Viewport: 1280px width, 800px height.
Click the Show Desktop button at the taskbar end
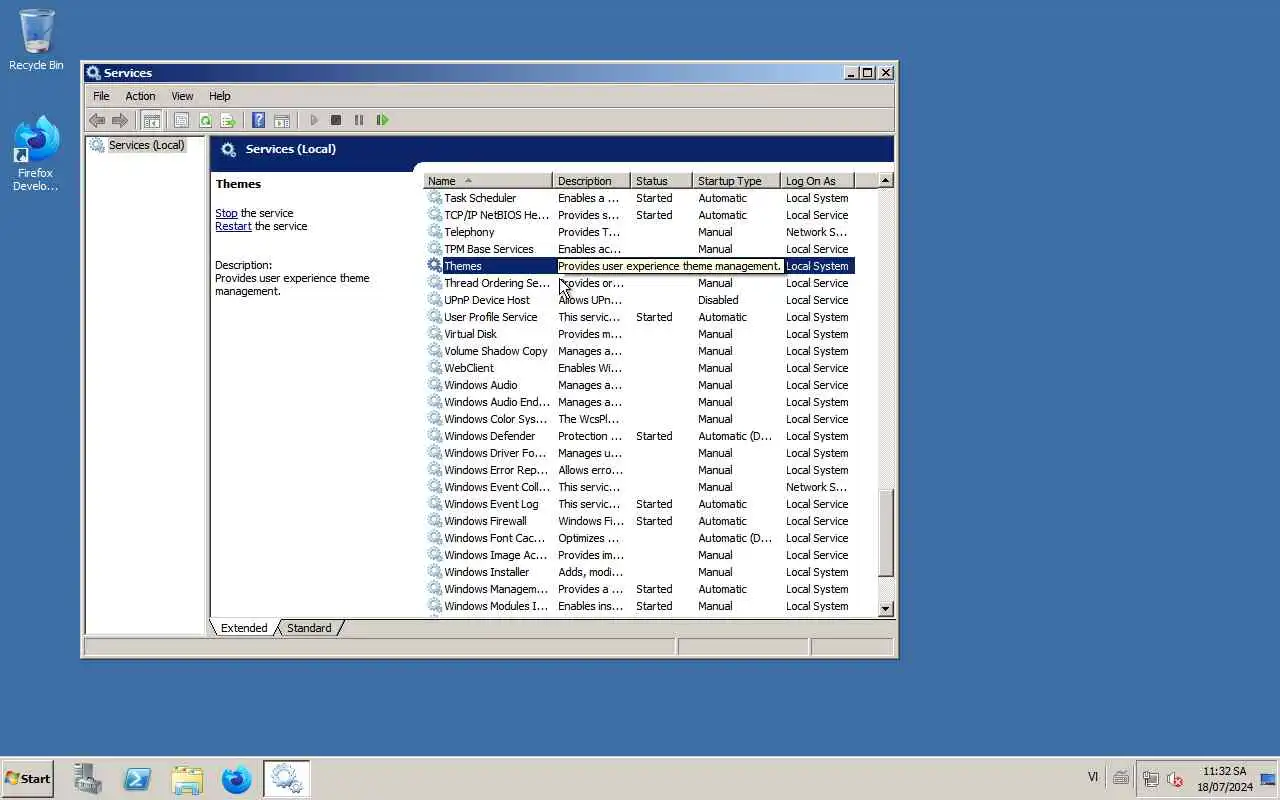[x=1269, y=779]
